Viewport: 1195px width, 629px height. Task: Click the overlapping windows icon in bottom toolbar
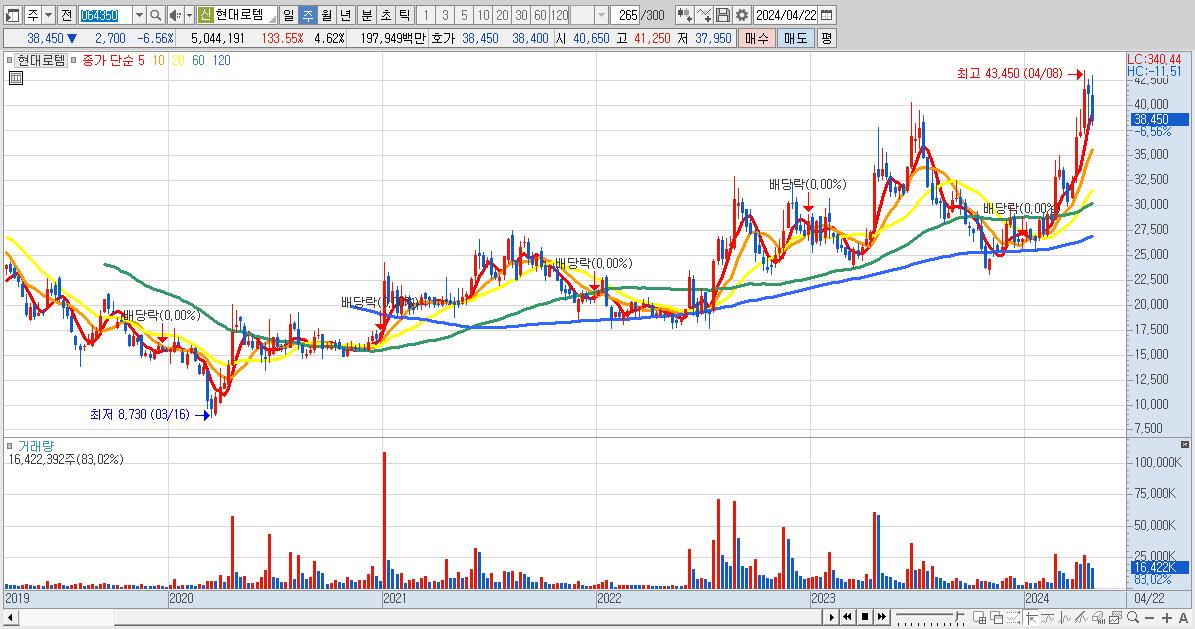point(996,617)
